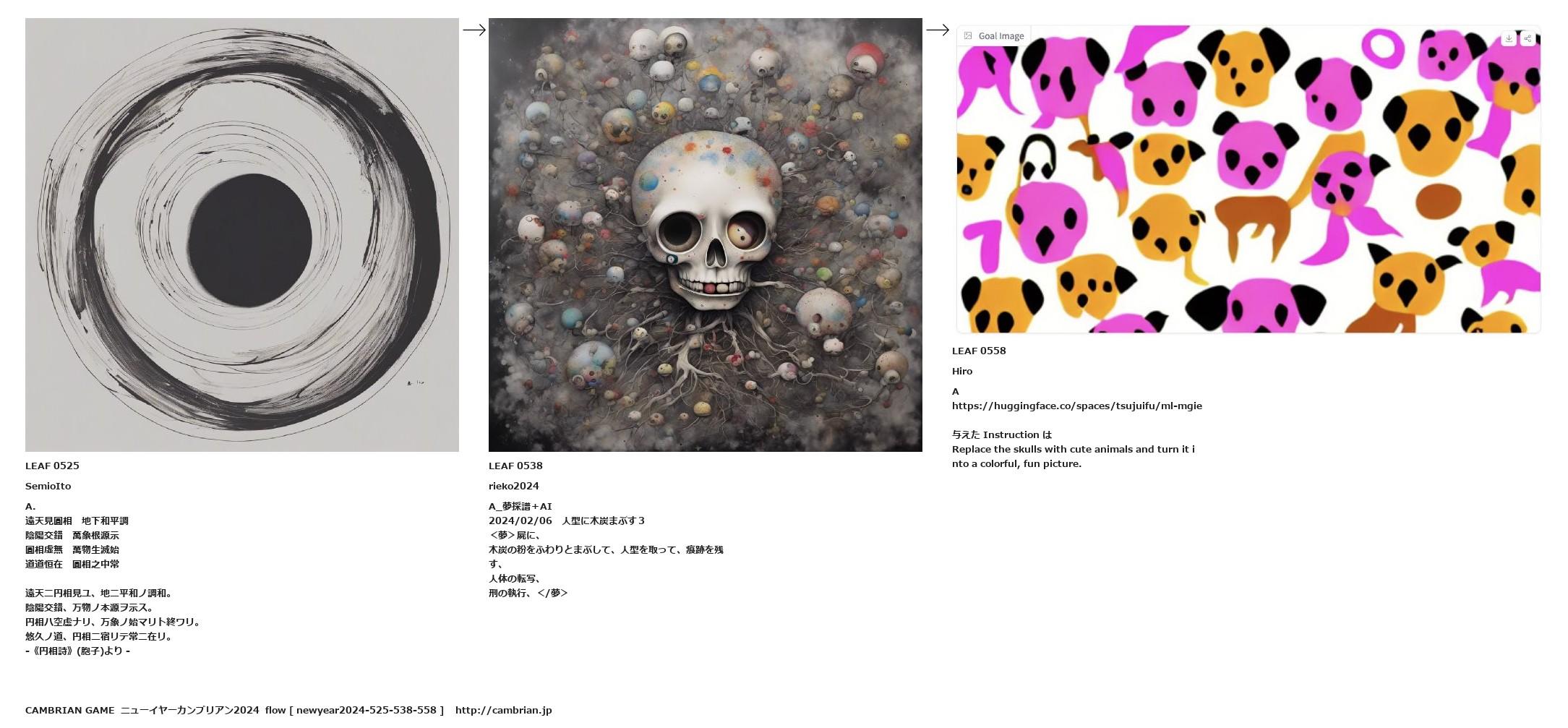Click the arrow between LEAF 0525 and 0538
This screenshot has width=1568, height=728.
474,30
